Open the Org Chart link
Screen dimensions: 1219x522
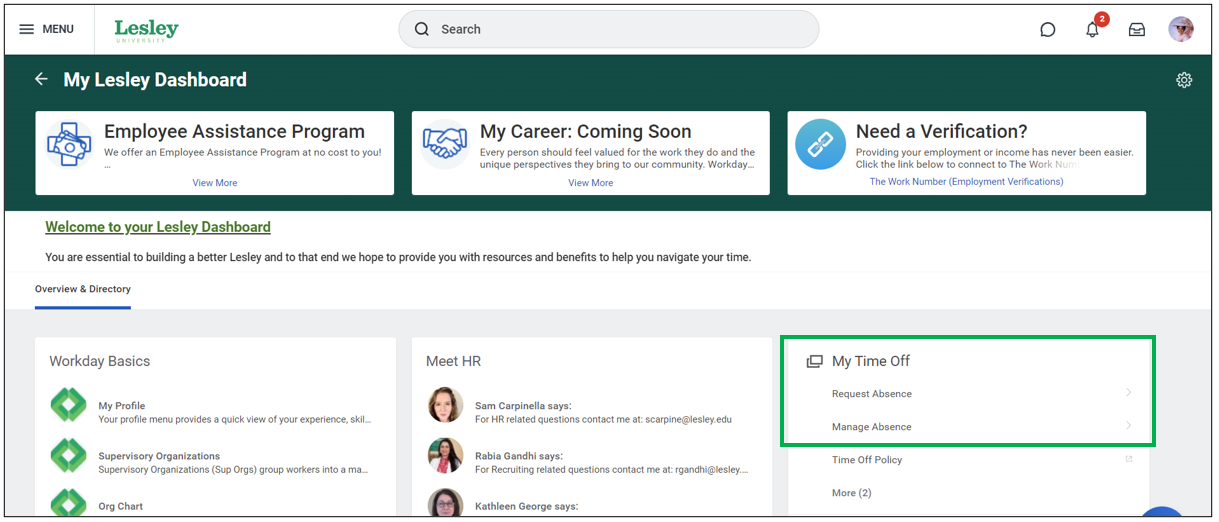[121, 506]
